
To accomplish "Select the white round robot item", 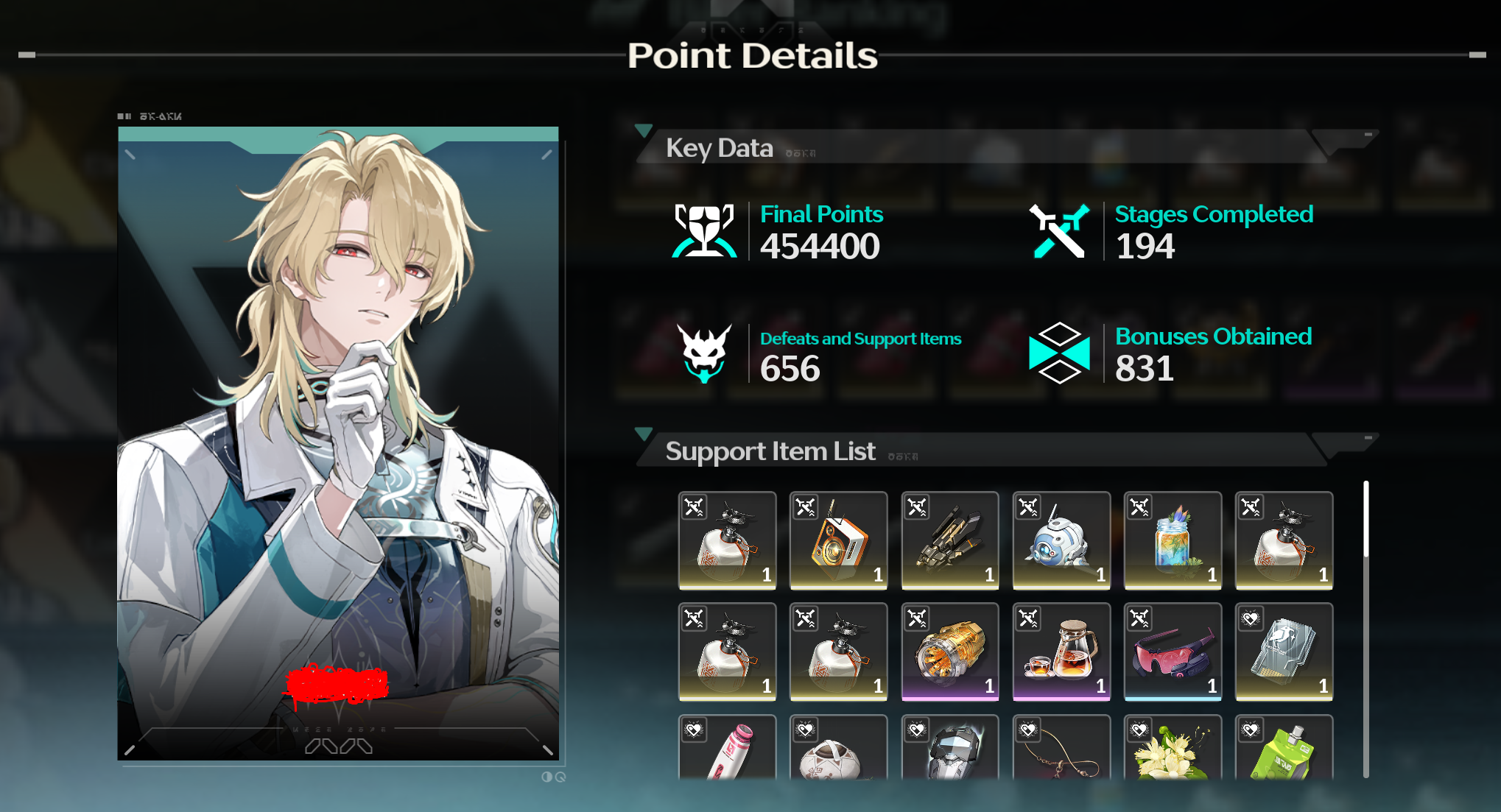I will coord(1061,540).
